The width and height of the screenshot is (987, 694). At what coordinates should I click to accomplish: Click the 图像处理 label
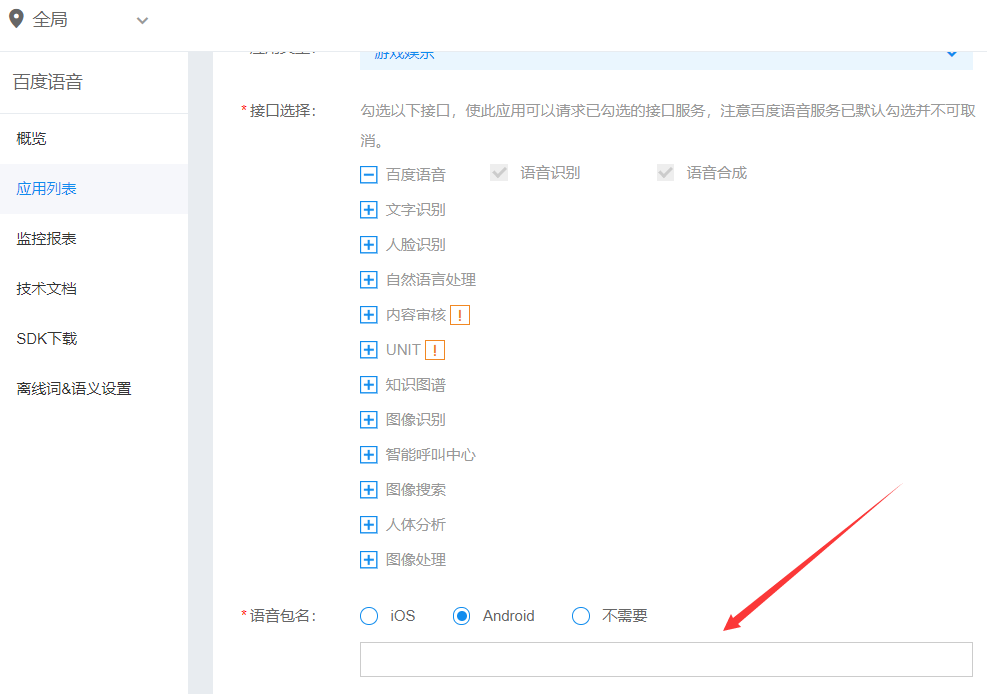pyautogui.click(x=415, y=559)
